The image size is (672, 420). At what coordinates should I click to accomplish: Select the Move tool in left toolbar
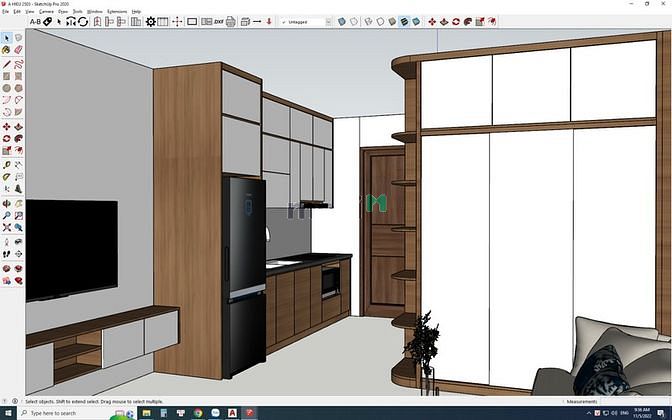(x=6, y=127)
